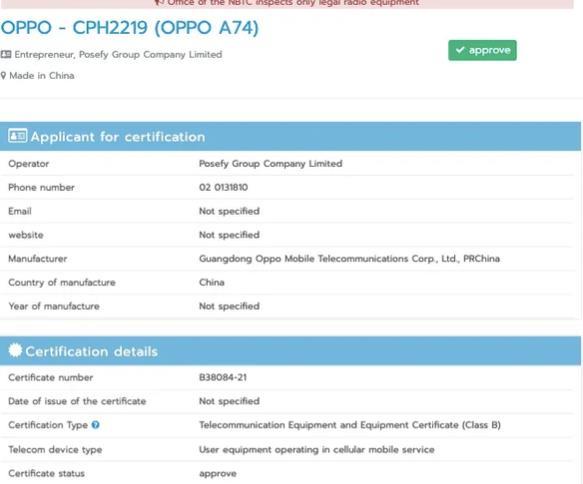Screen dimensions: 583x484
Task: Click the NBTC inspects legal radio equipment notice
Action: click(x=287, y=3)
